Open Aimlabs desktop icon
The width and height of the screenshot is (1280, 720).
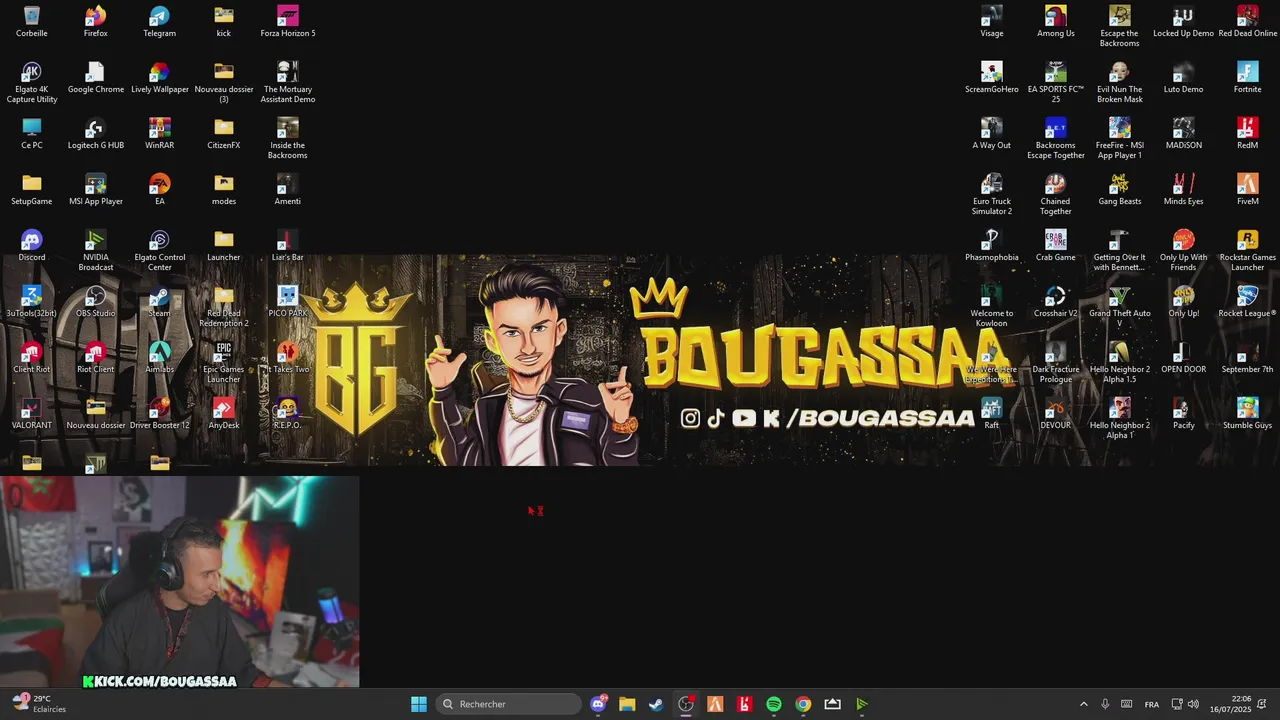(160, 358)
